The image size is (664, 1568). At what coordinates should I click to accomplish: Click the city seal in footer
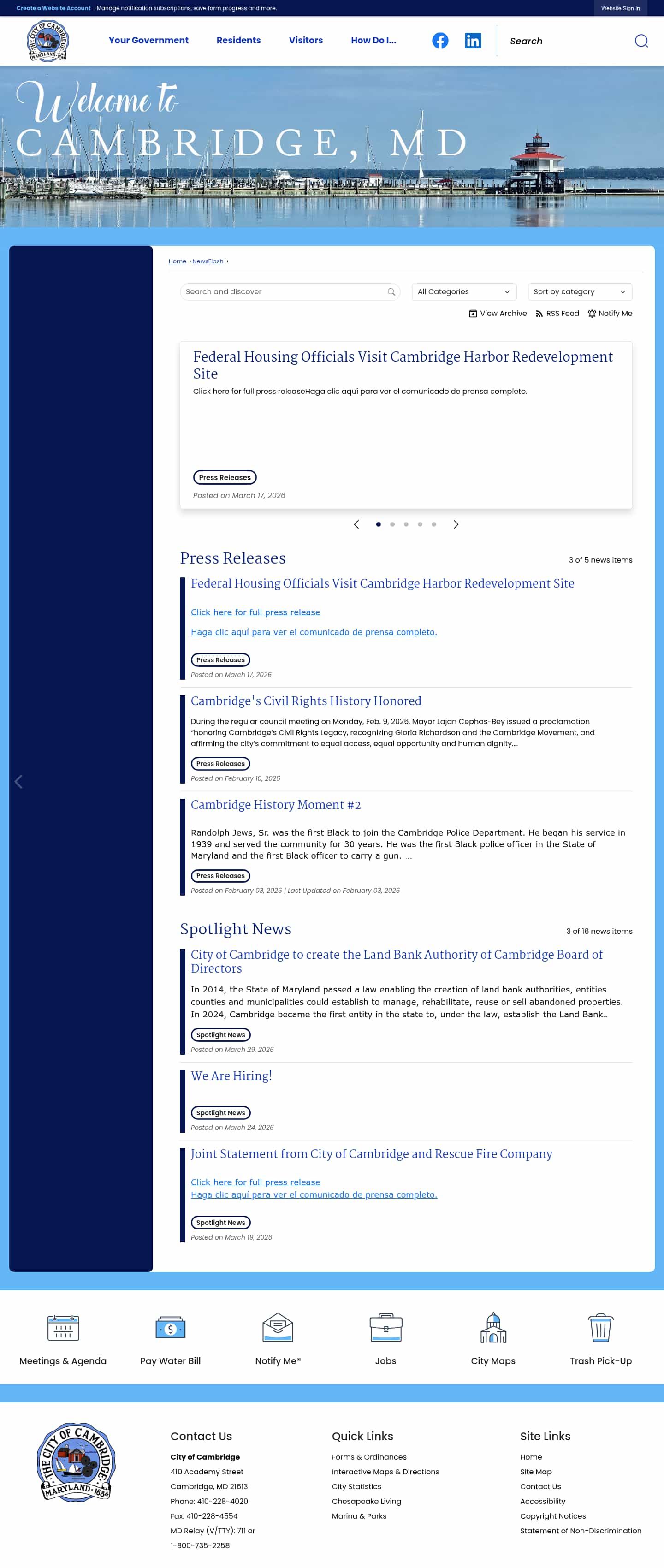click(76, 1461)
